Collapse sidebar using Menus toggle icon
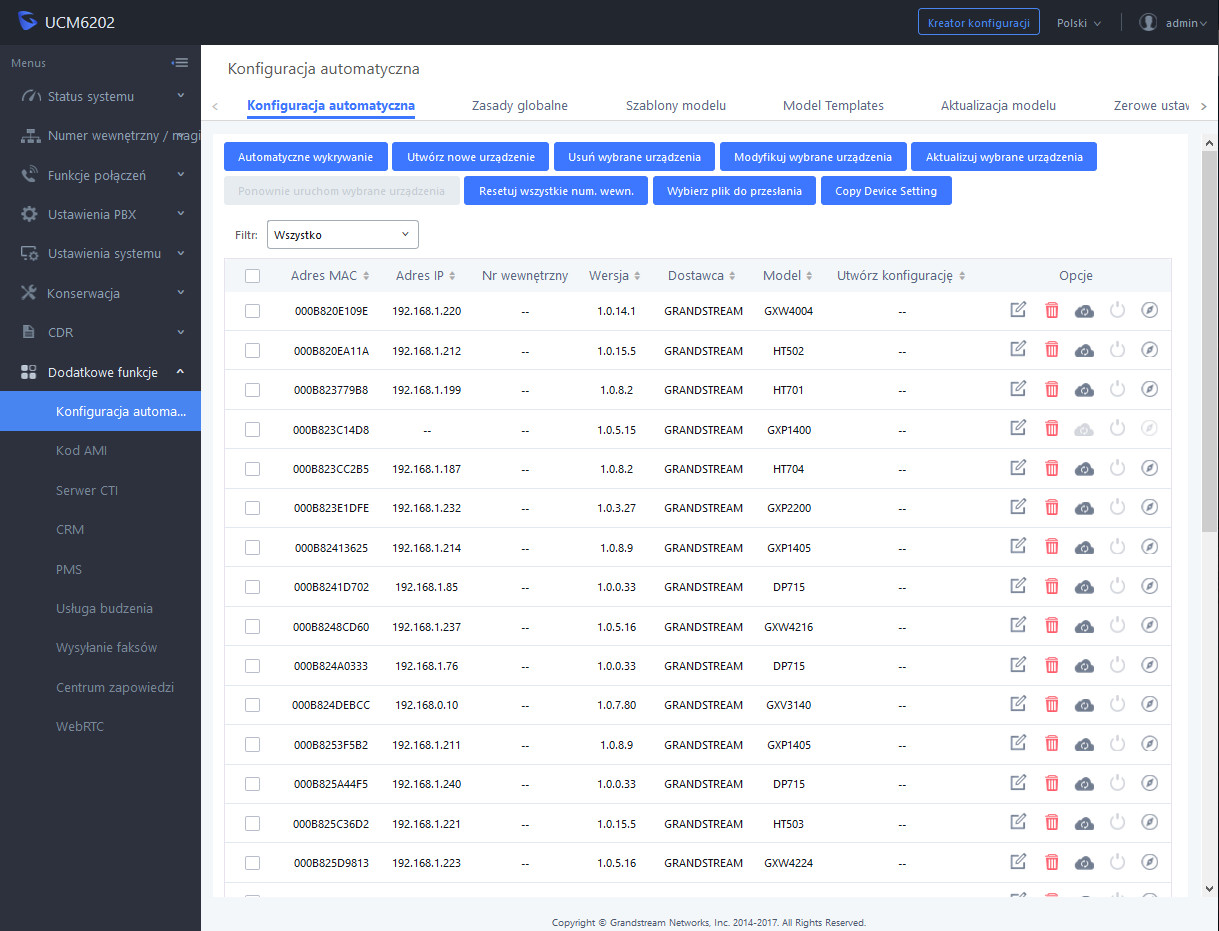 point(180,63)
